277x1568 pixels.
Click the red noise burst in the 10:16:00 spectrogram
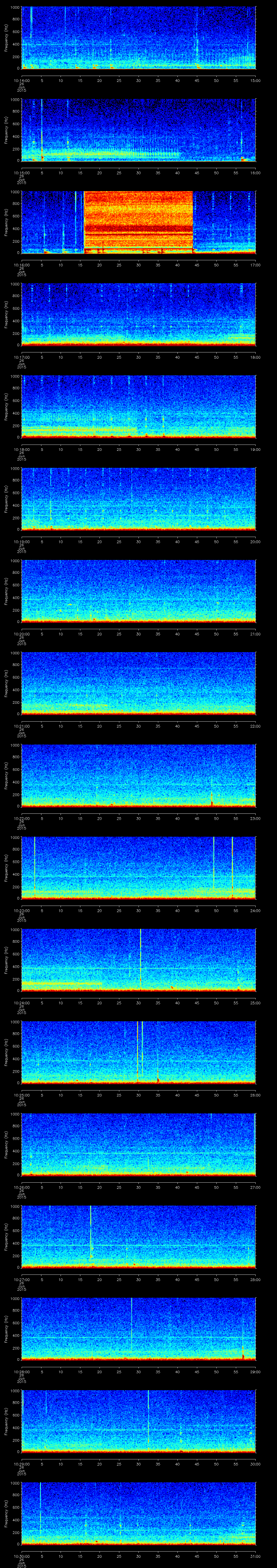[x=138, y=222]
